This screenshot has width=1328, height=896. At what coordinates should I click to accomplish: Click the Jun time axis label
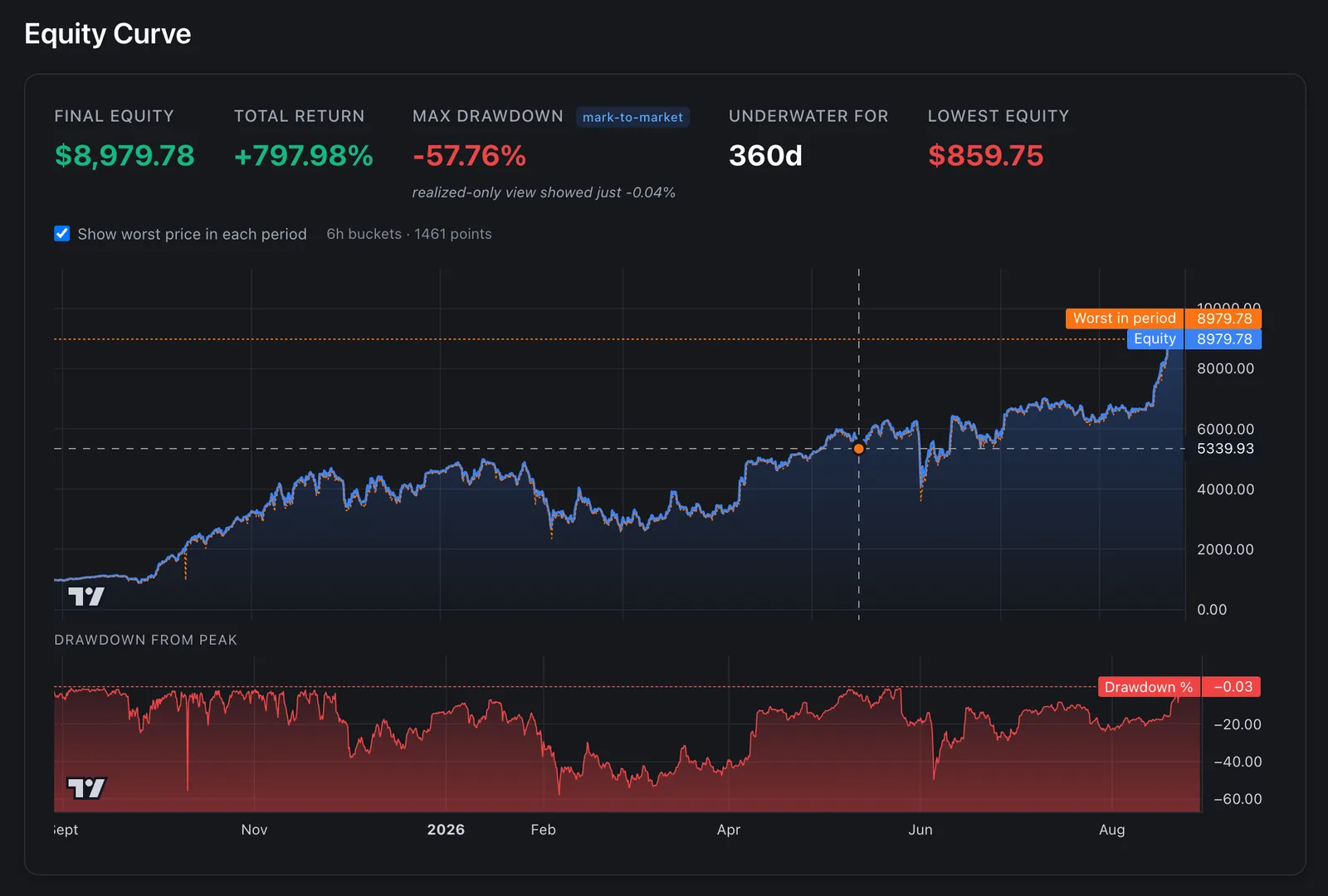click(x=920, y=830)
